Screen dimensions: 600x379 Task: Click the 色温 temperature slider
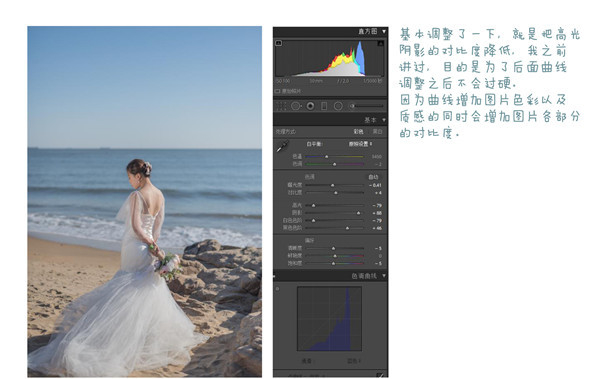tap(335, 157)
